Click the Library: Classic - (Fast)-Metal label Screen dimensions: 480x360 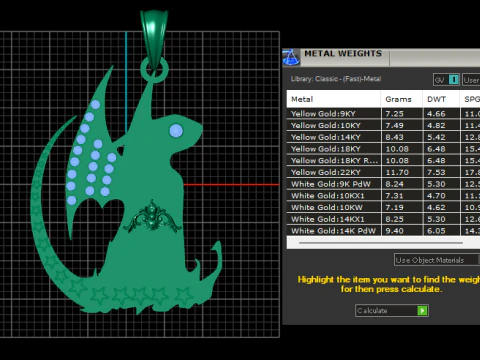pyautogui.click(x=336, y=79)
